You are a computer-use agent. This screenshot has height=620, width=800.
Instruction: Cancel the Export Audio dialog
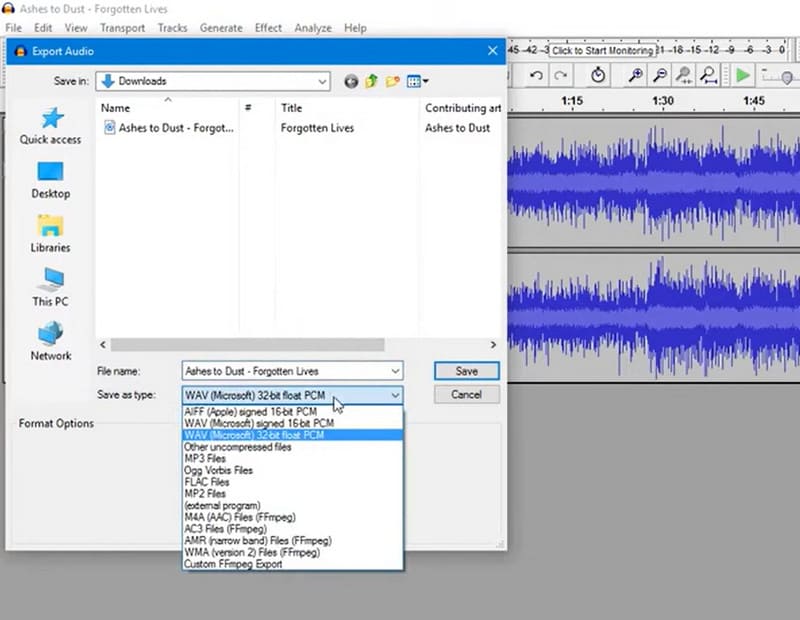coord(466,394)
